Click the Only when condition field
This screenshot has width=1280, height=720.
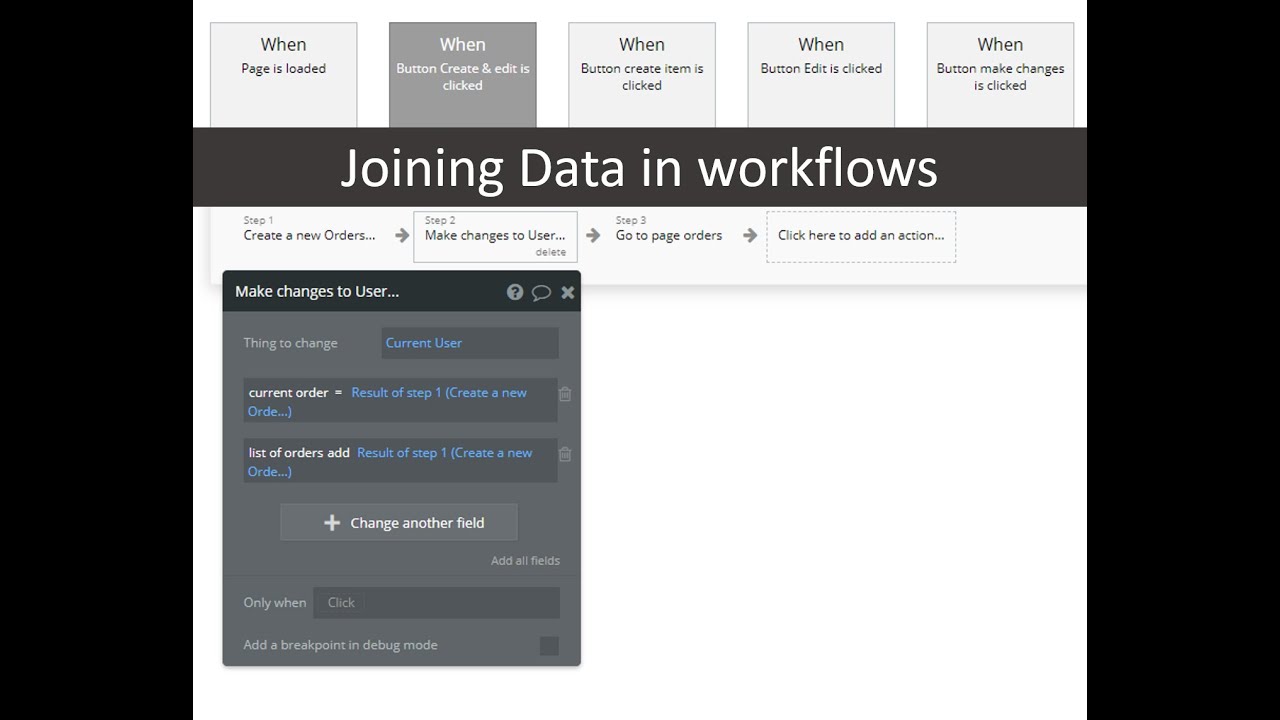click(x=437, y=603)
